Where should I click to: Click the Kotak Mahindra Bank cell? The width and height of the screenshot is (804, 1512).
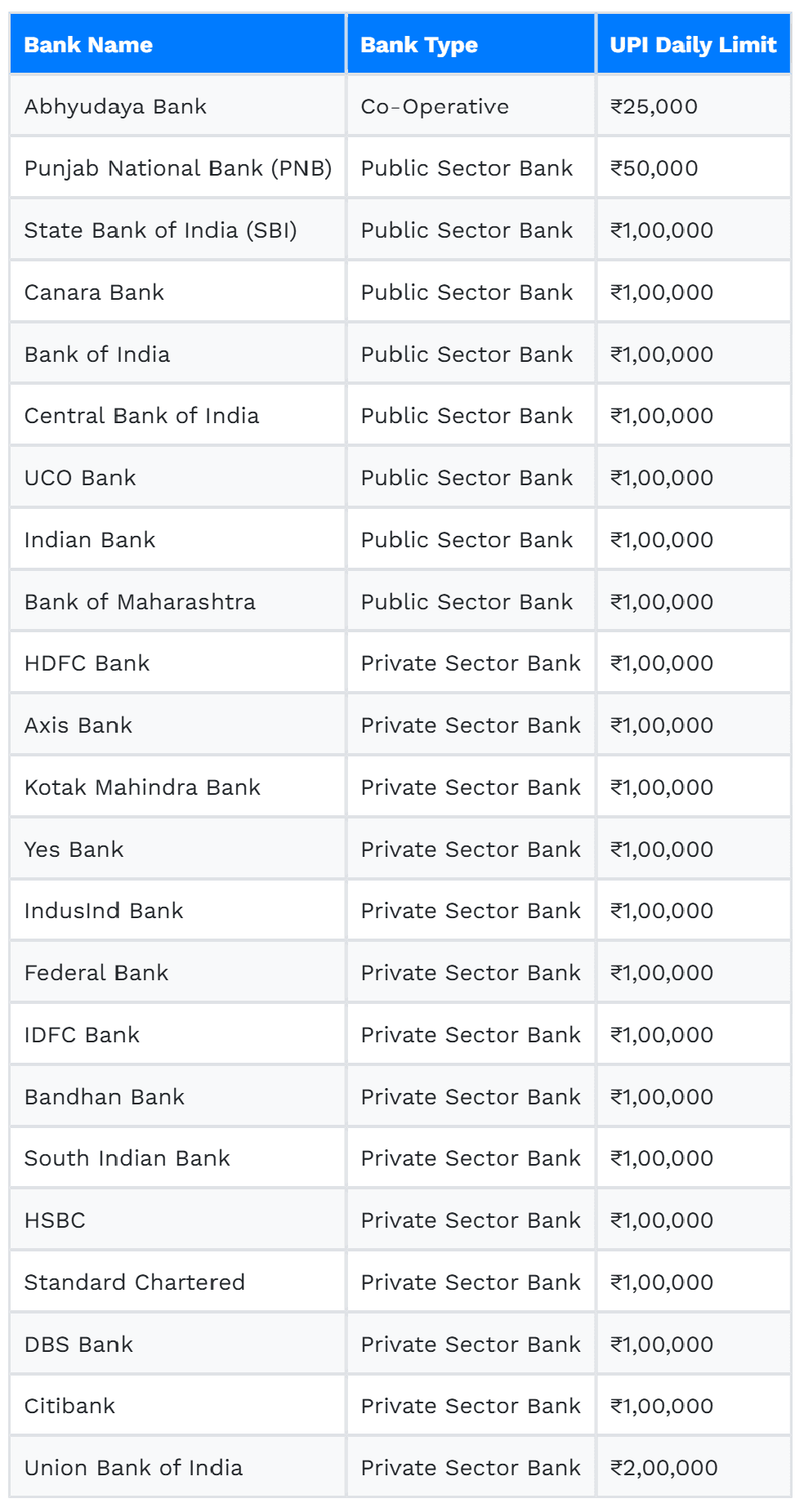click(178, 787)
